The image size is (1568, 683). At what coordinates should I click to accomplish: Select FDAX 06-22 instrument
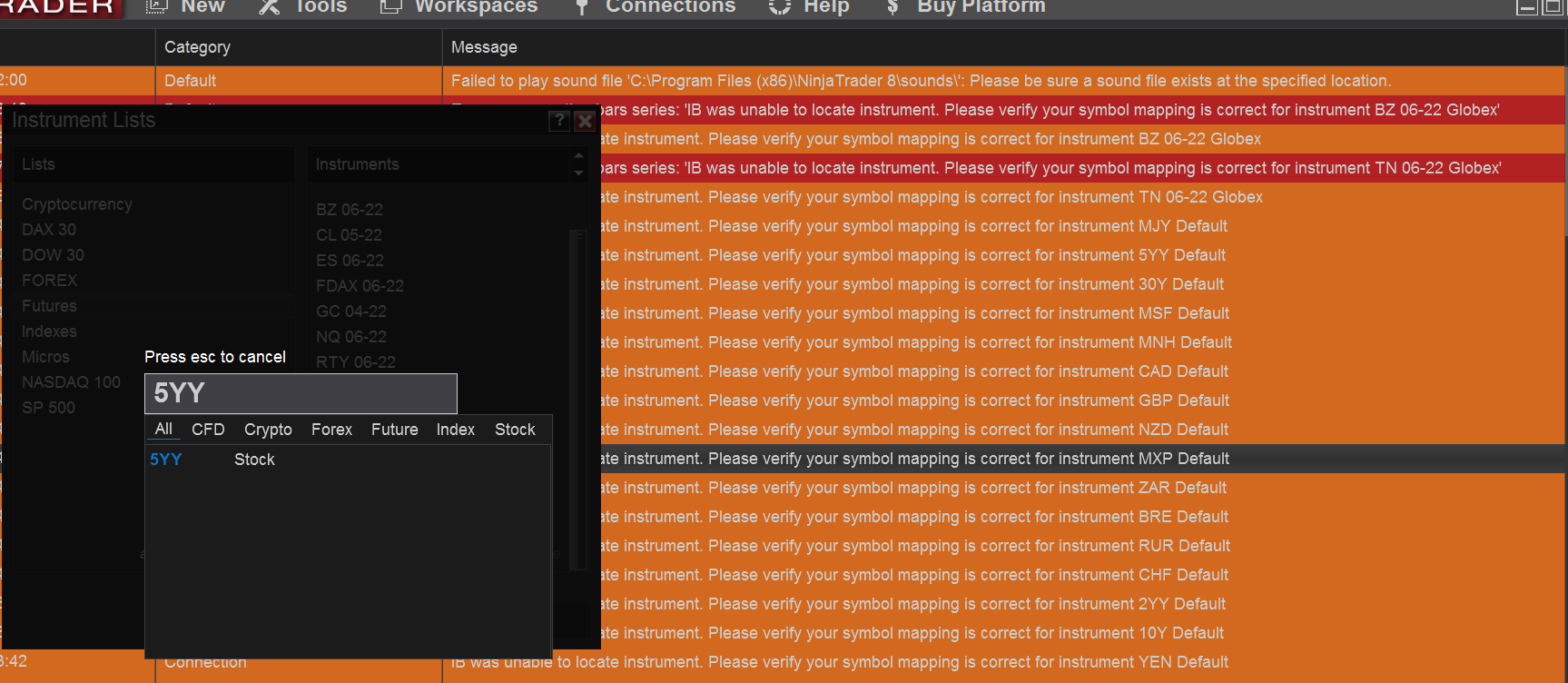pyautogui.click(x=360, y=286)
